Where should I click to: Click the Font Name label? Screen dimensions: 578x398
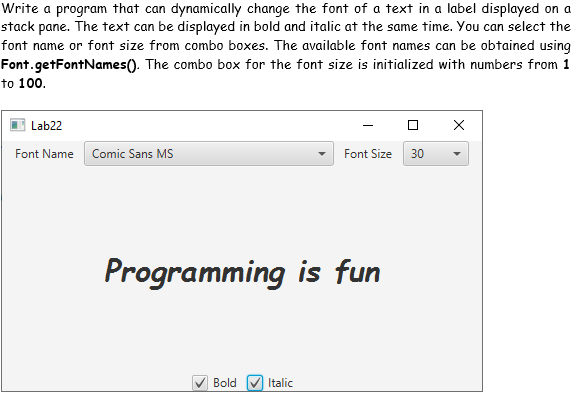coord(44,154)
